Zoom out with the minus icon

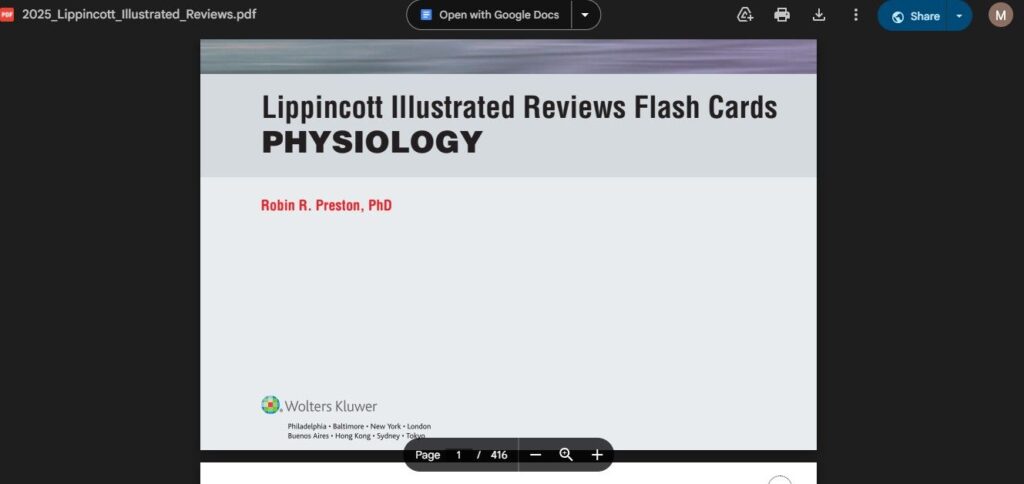(536, 455)
